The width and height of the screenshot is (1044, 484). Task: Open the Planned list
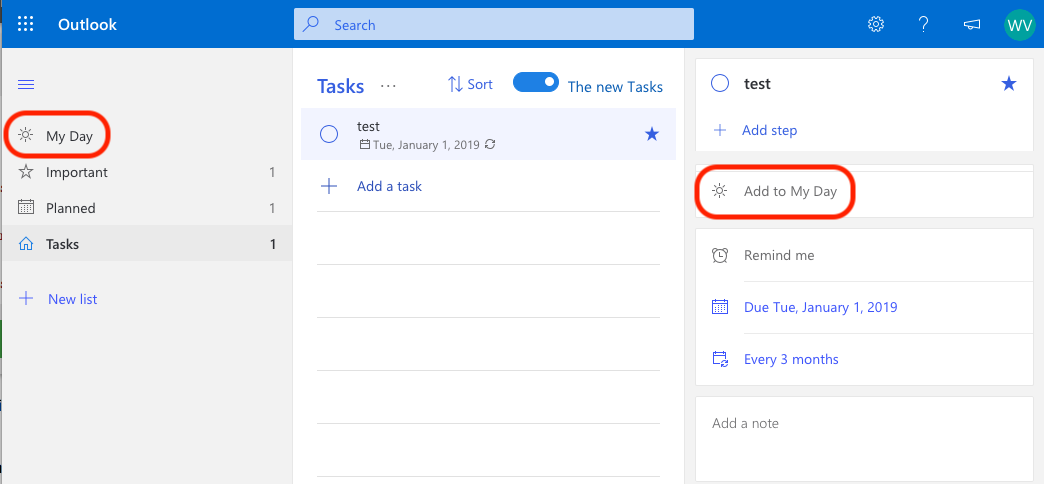tap(146, 208)
